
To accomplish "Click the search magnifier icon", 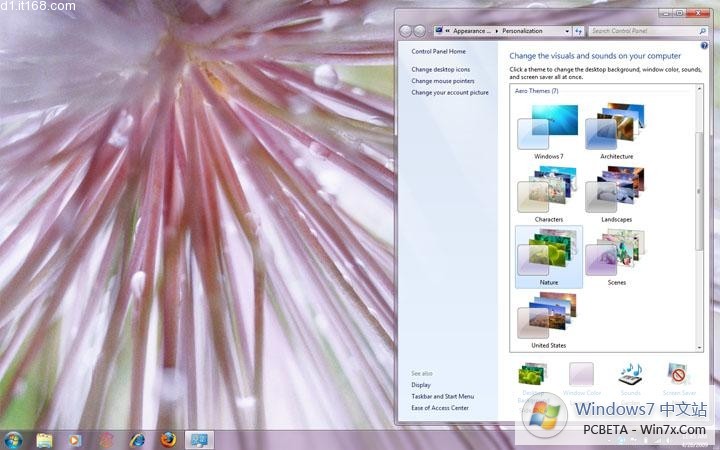I will point(703,31).
